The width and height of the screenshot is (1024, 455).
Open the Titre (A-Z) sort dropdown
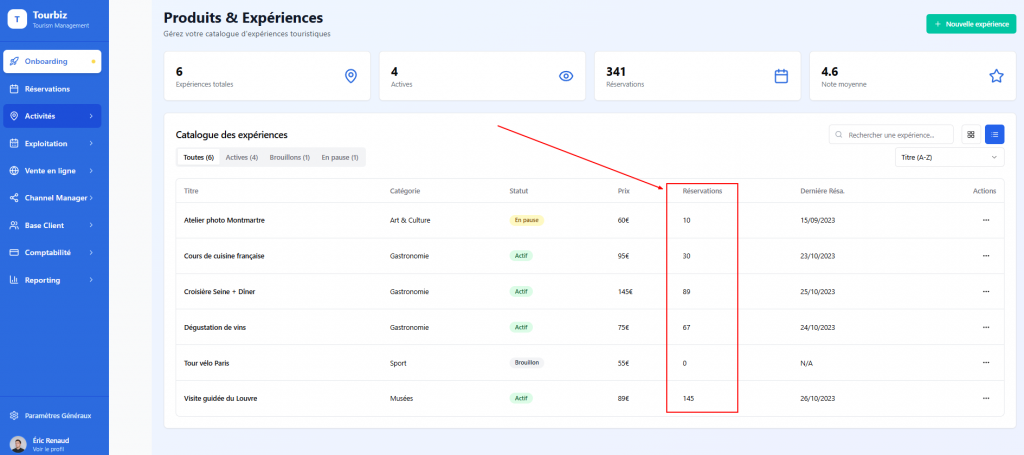pos(949,158)
